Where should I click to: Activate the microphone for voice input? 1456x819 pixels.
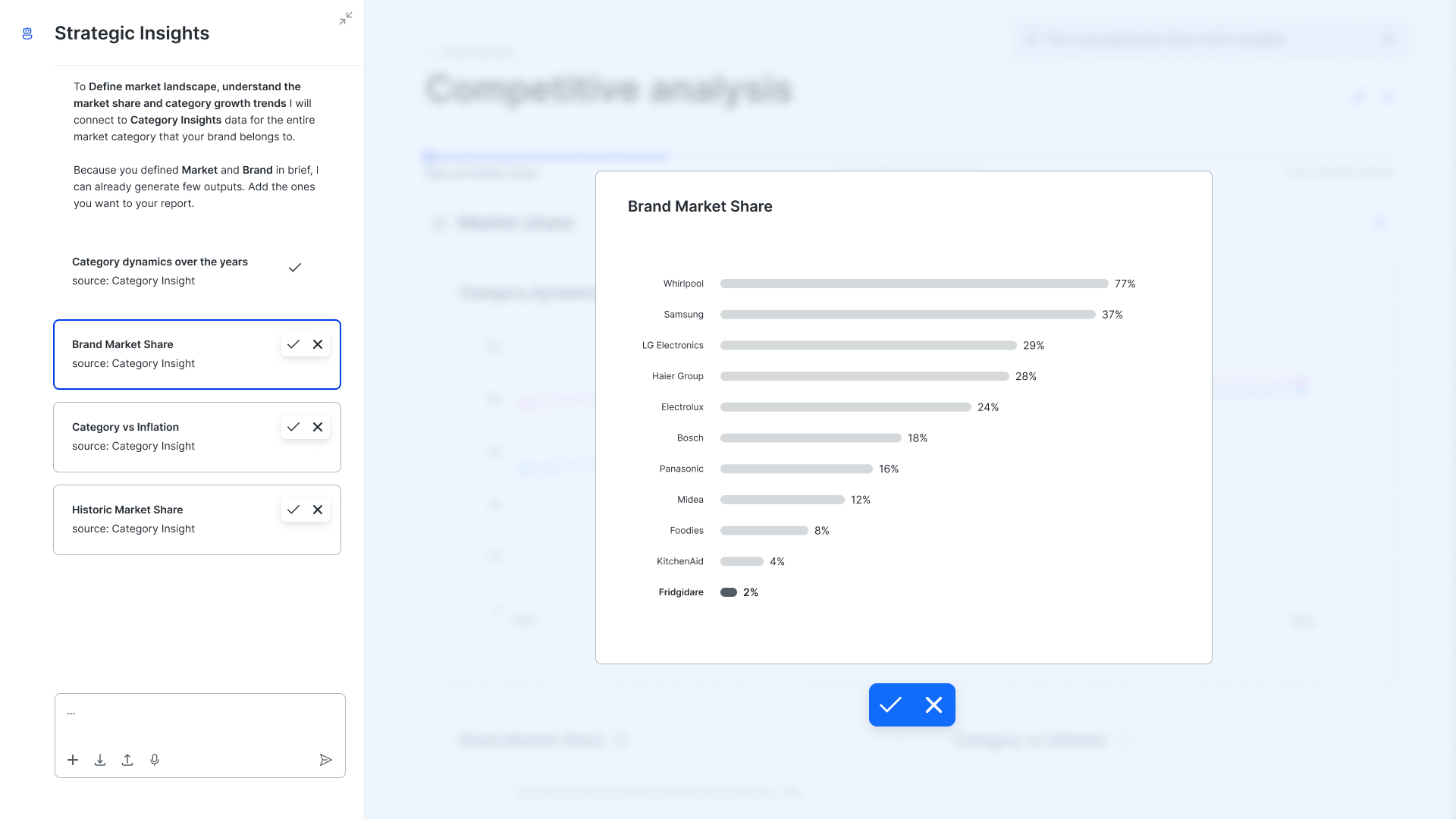(155, 760)
